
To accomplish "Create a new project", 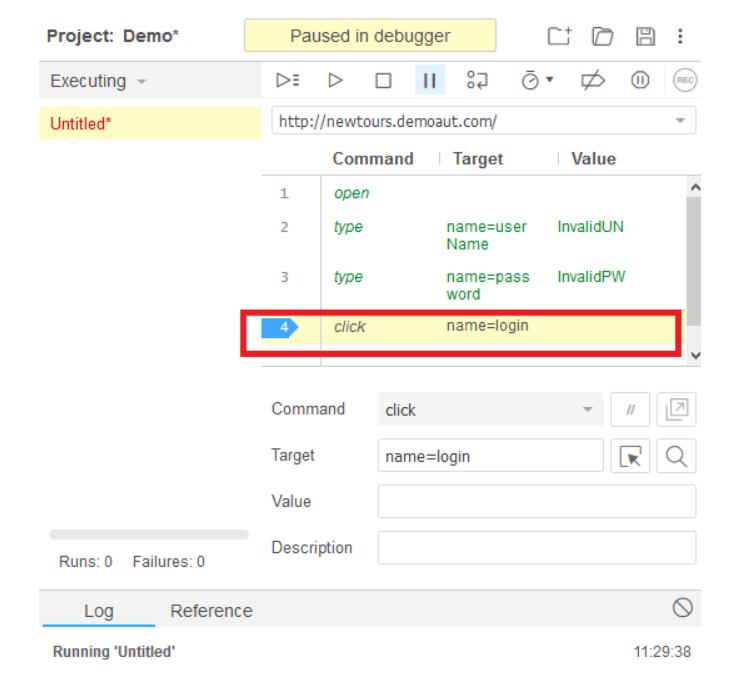I will (x=559, y=37).
